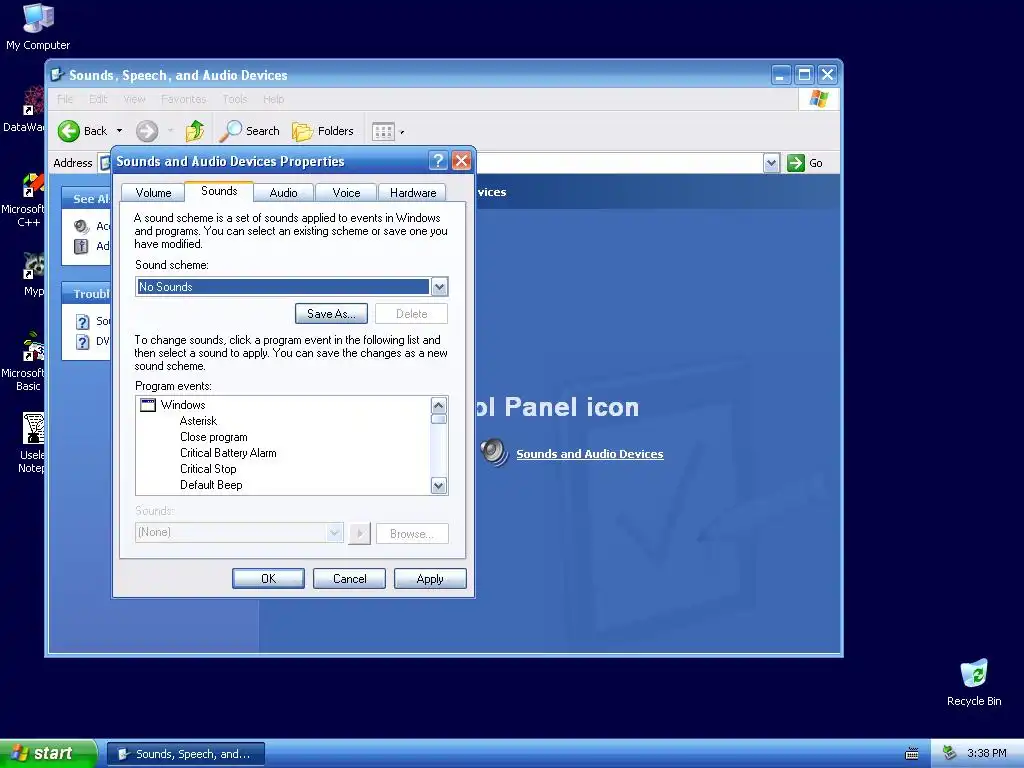
Task: Click the Windows flag logo in explorer window
Action: click(x=818, y=99)
